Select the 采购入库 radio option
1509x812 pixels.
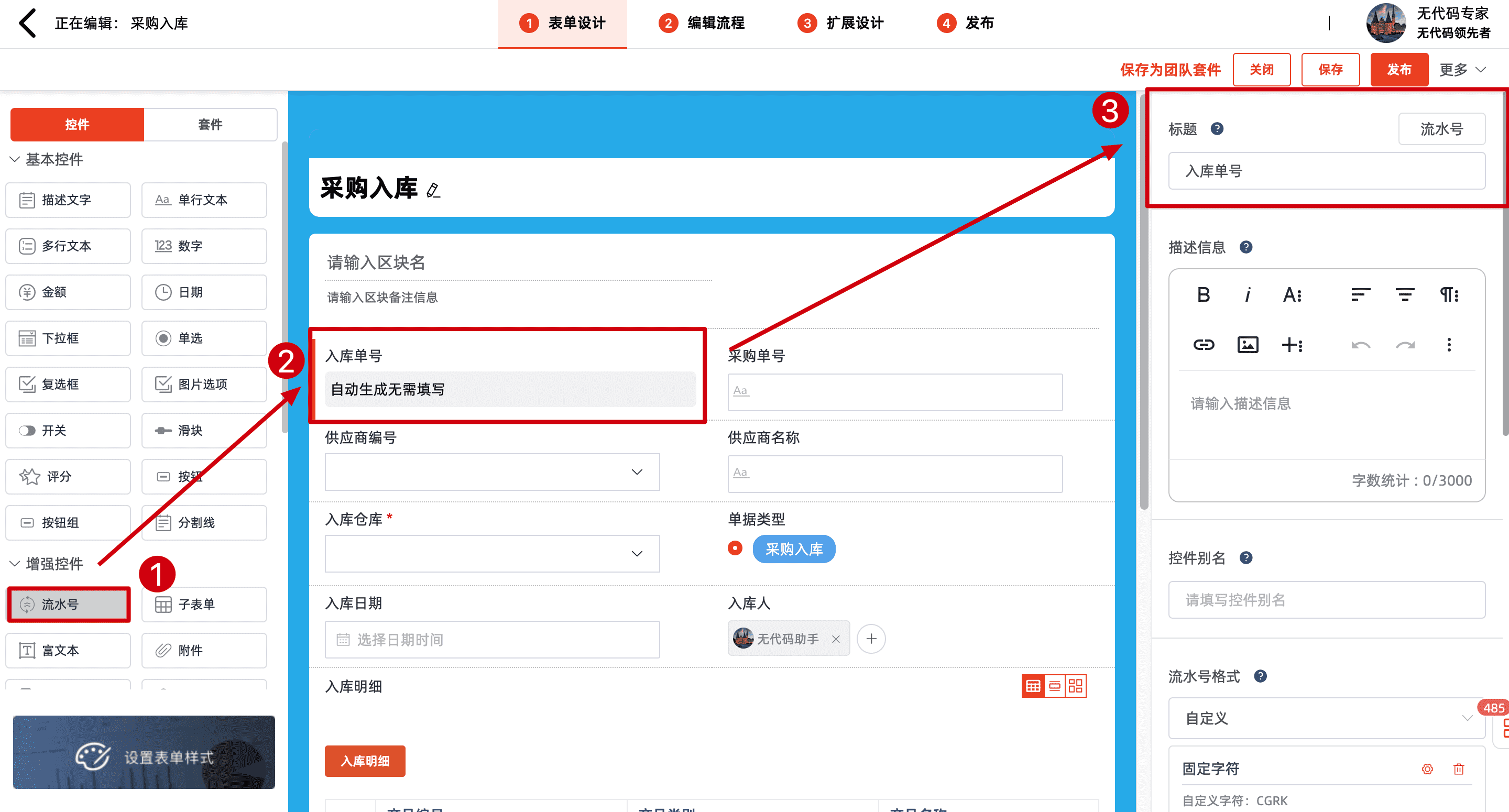735,548
